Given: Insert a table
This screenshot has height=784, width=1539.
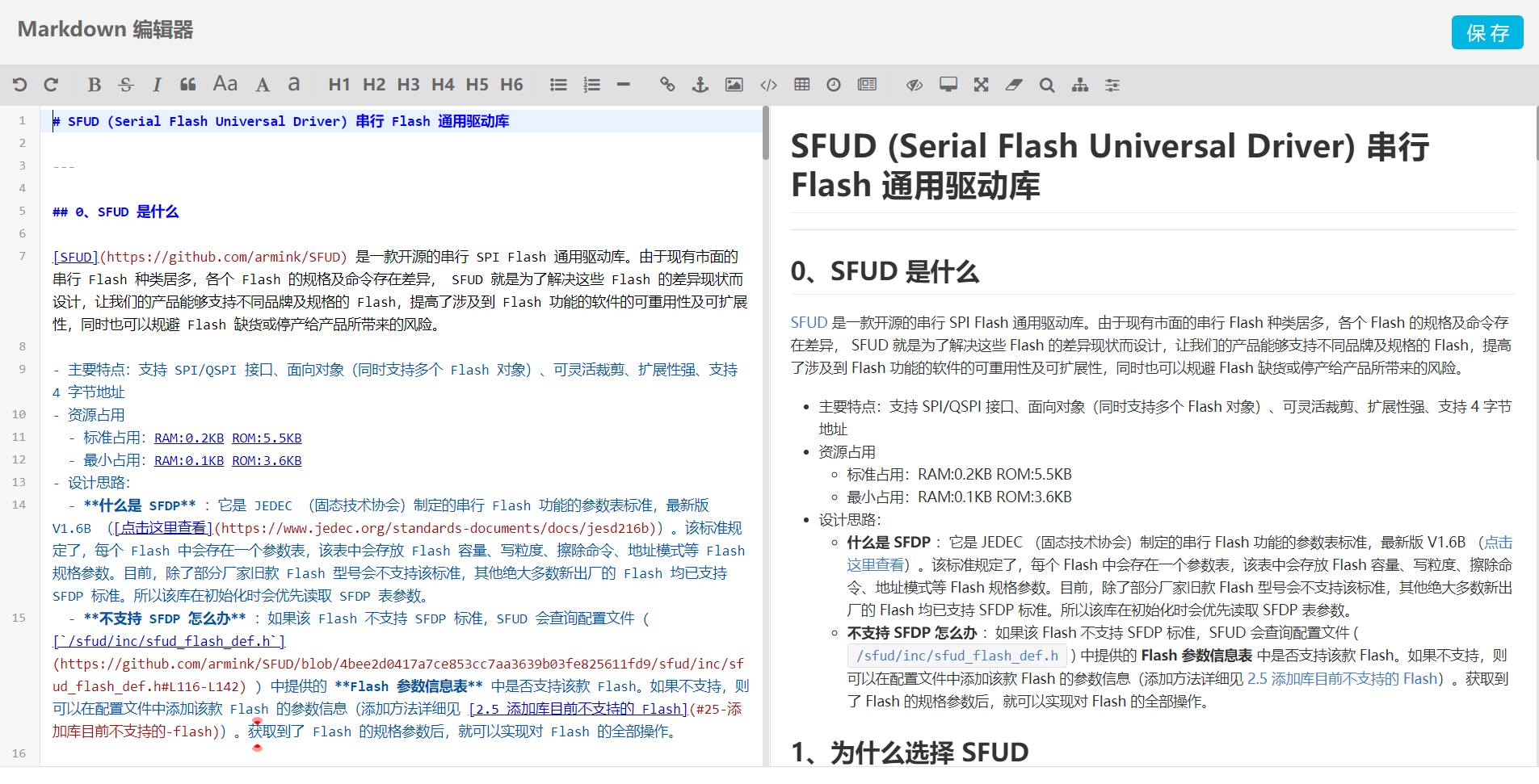Looking at the screenshot, I should click(x=801, y=84).
